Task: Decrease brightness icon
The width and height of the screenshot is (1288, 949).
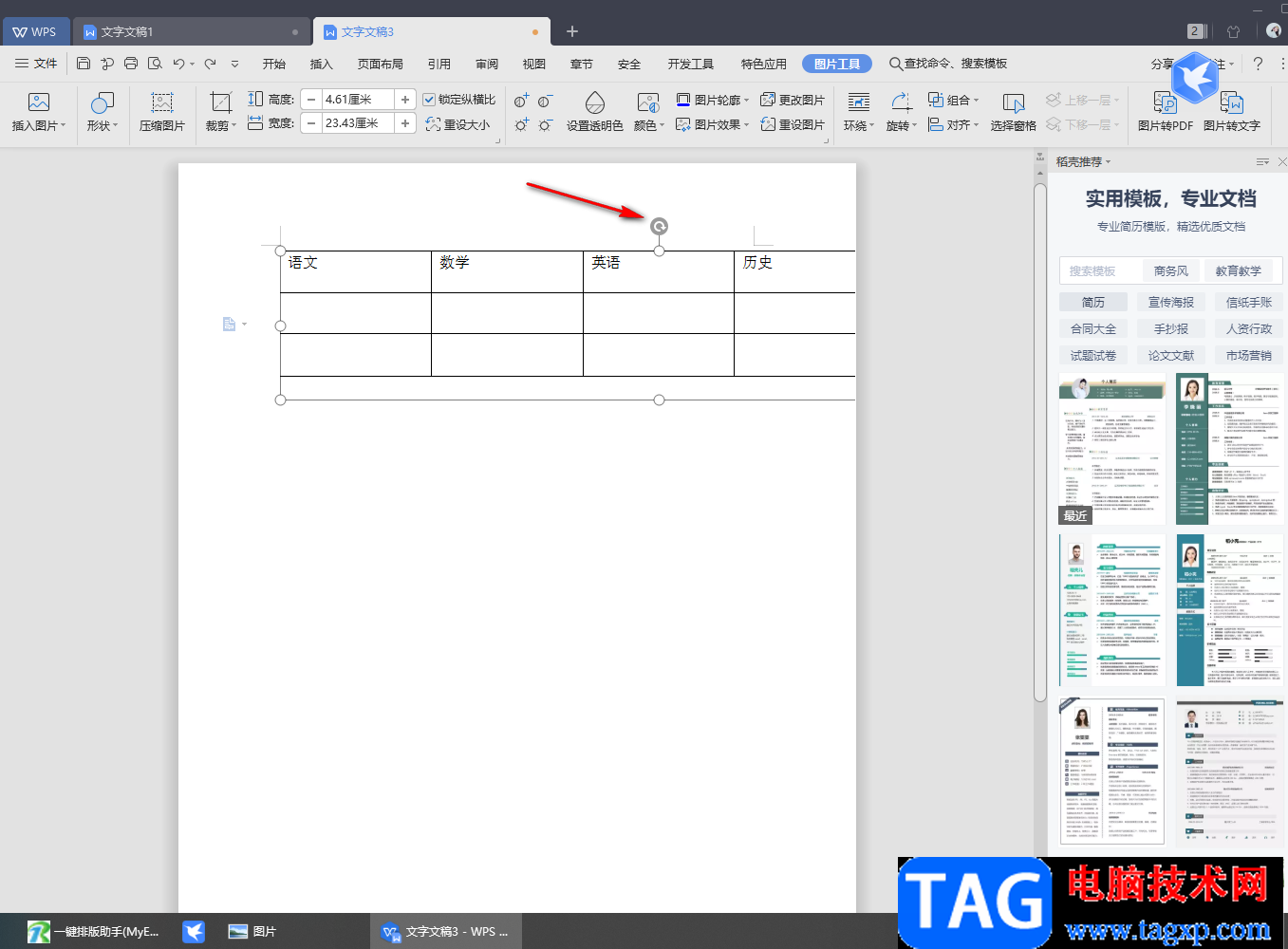Action: point(545,124)
